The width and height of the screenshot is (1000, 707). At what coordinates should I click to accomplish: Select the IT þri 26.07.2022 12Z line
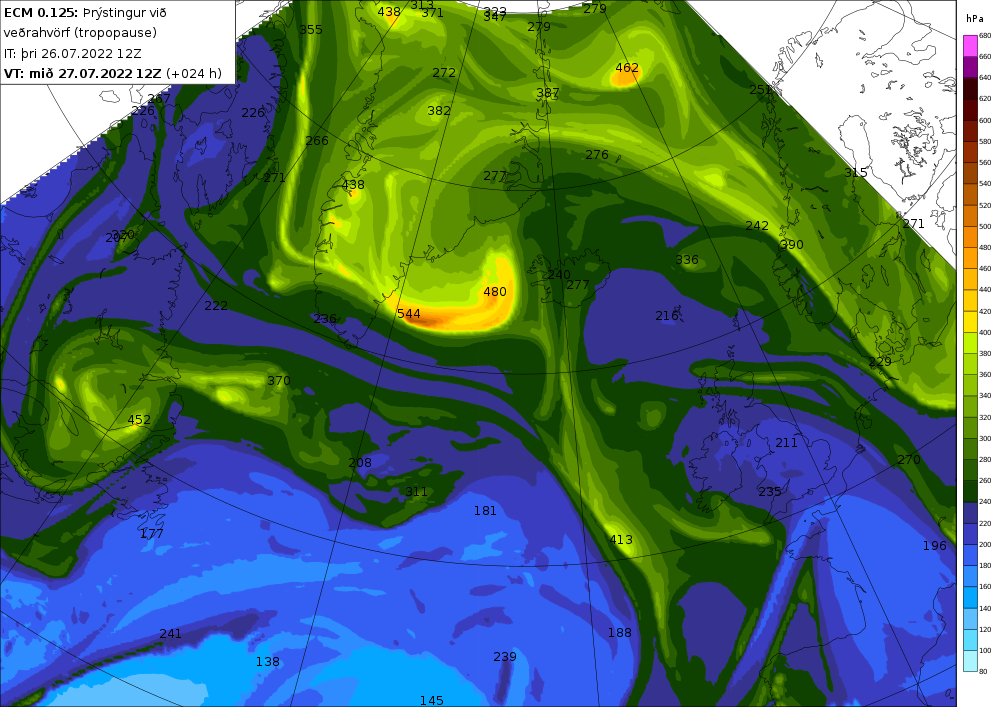click(x=73, y=54)
